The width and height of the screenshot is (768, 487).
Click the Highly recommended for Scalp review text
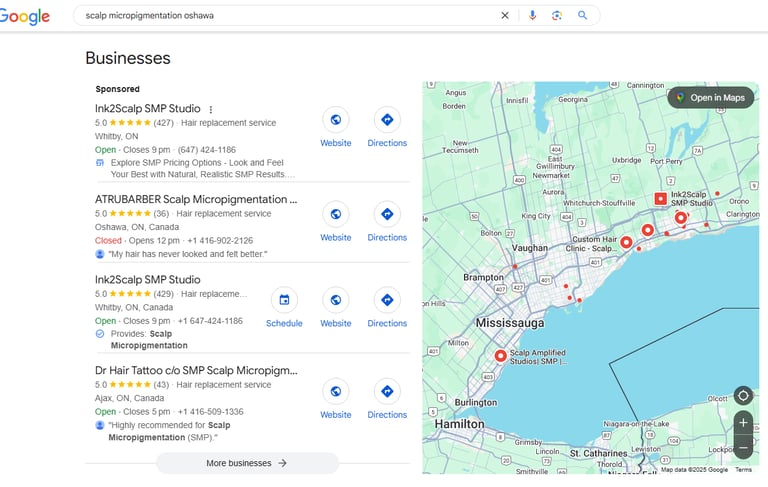[169, 431]
